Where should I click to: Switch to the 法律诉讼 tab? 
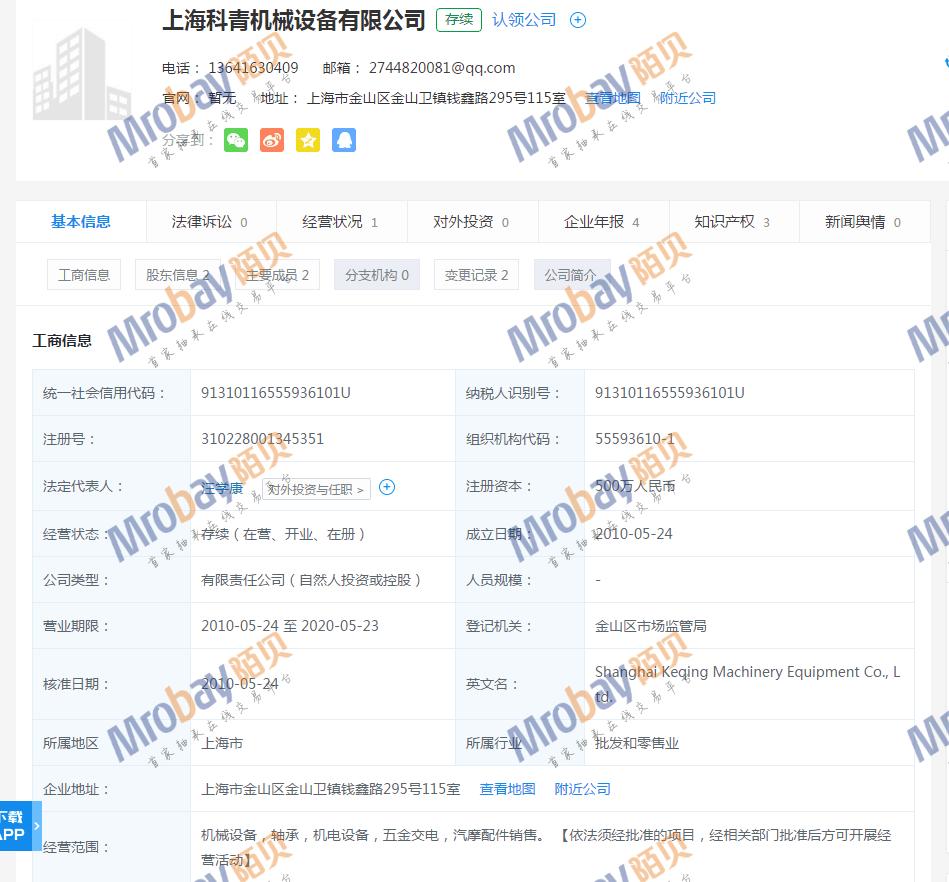click(210, 222)
